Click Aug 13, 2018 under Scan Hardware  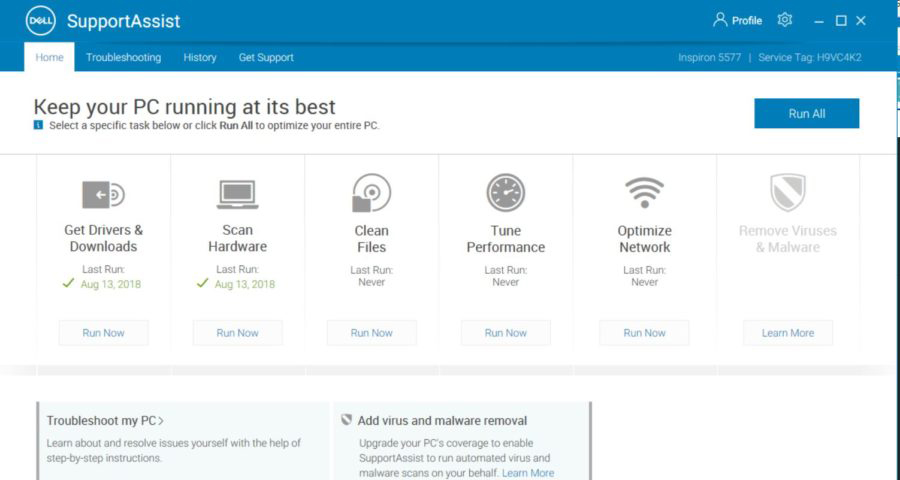[245, 284]
